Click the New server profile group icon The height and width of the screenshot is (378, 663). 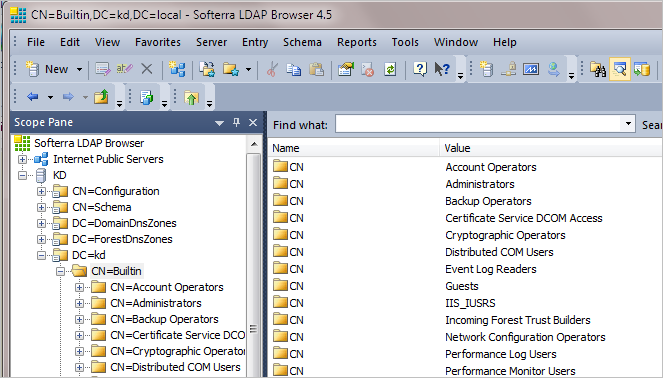point(177,69)
